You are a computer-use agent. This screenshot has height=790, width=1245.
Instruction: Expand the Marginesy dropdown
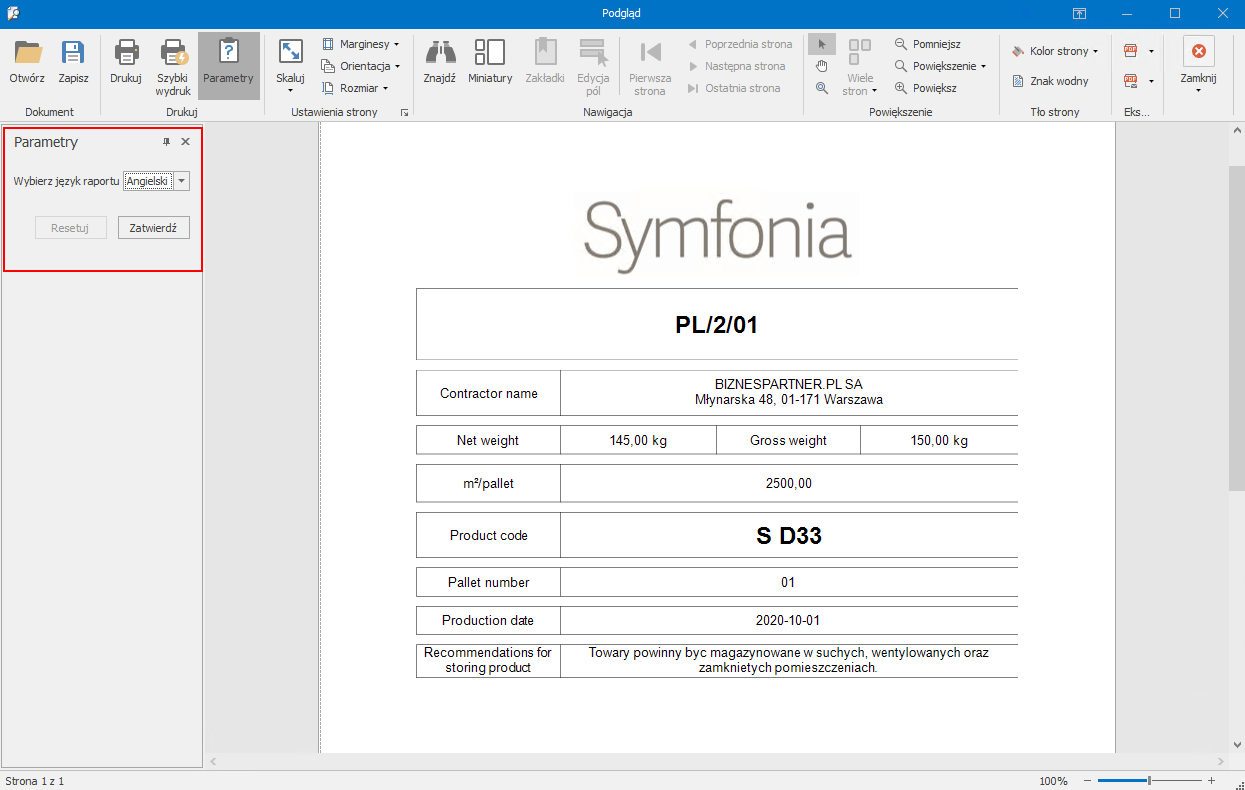coord(361,44)
